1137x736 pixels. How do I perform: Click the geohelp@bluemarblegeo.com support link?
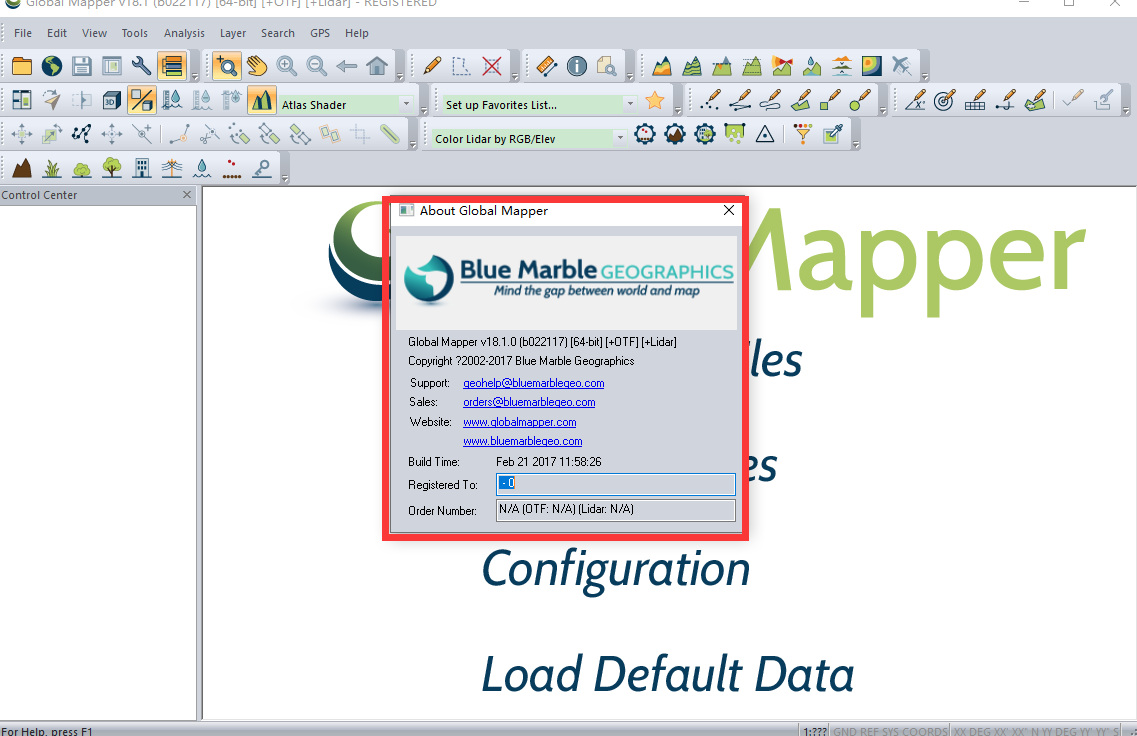pos(533,383)
